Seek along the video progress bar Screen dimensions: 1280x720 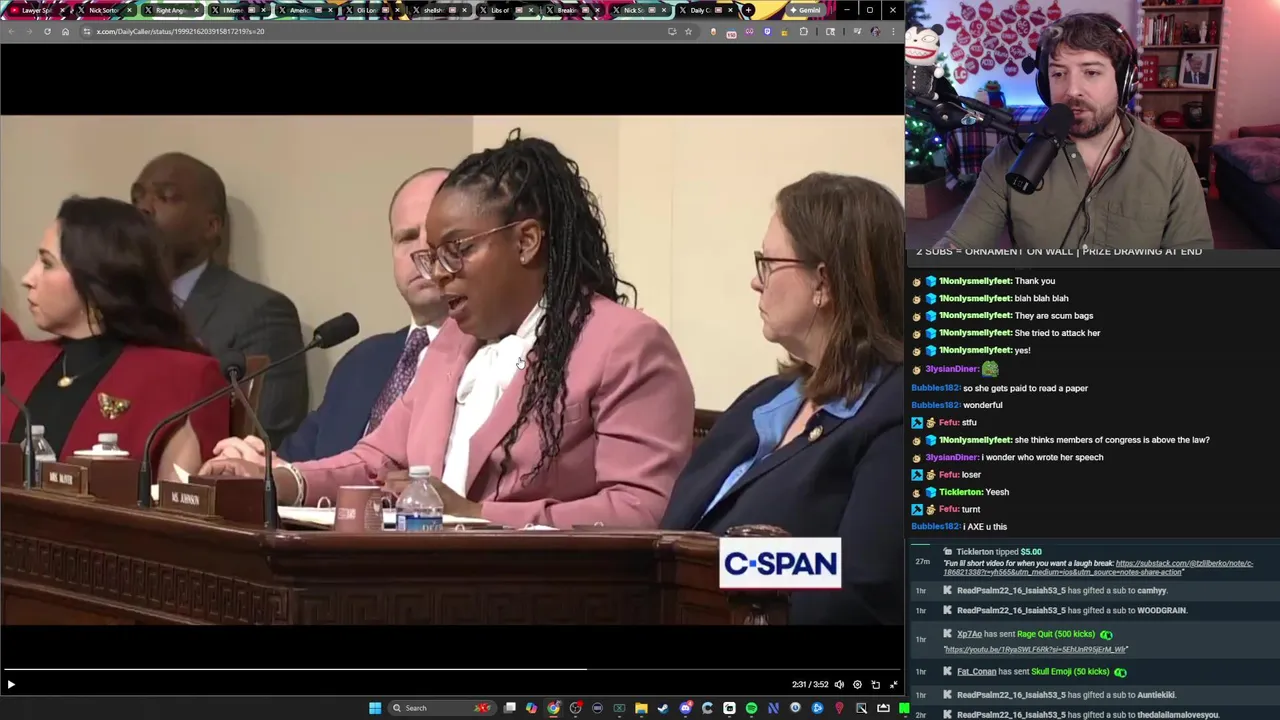[x=452, y=669]
